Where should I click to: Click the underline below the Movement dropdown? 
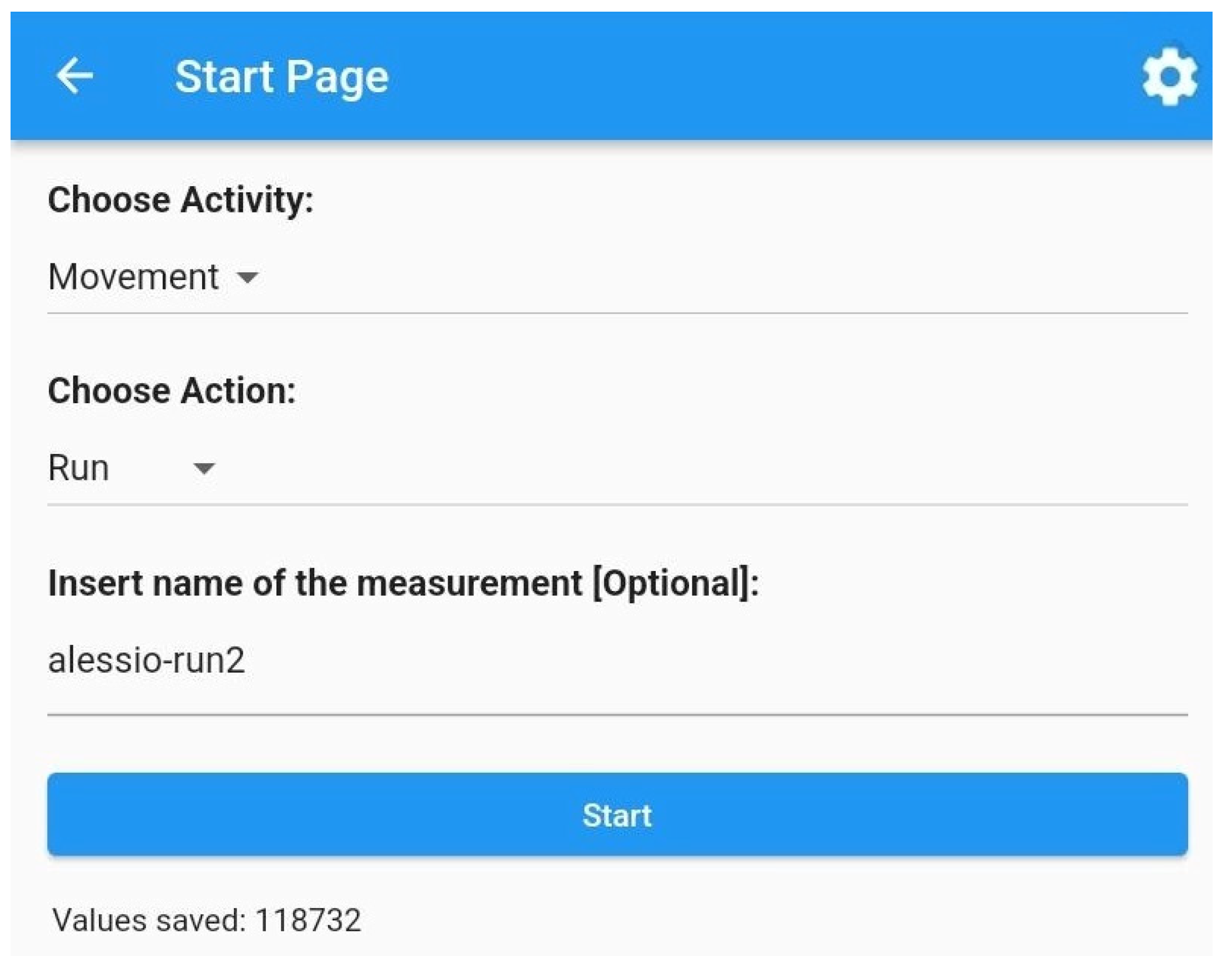(x=617, y=313)
